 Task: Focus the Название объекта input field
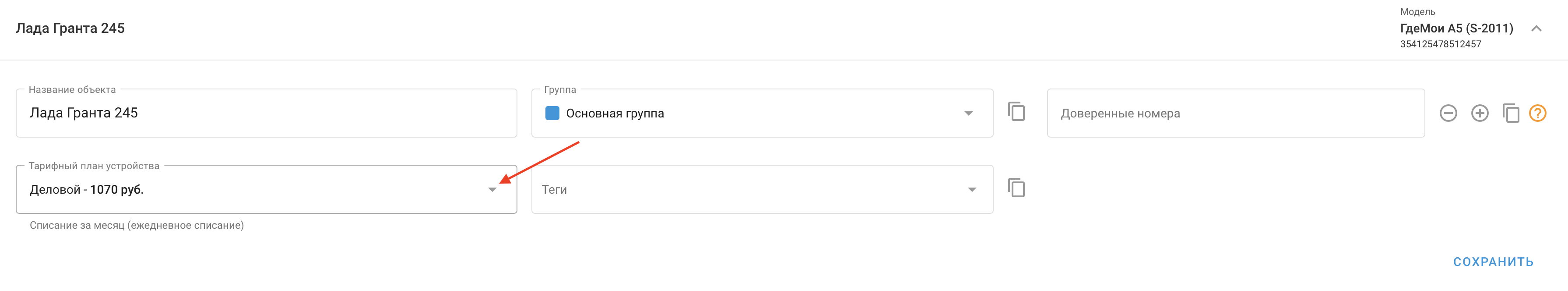[x=266, y=113]
